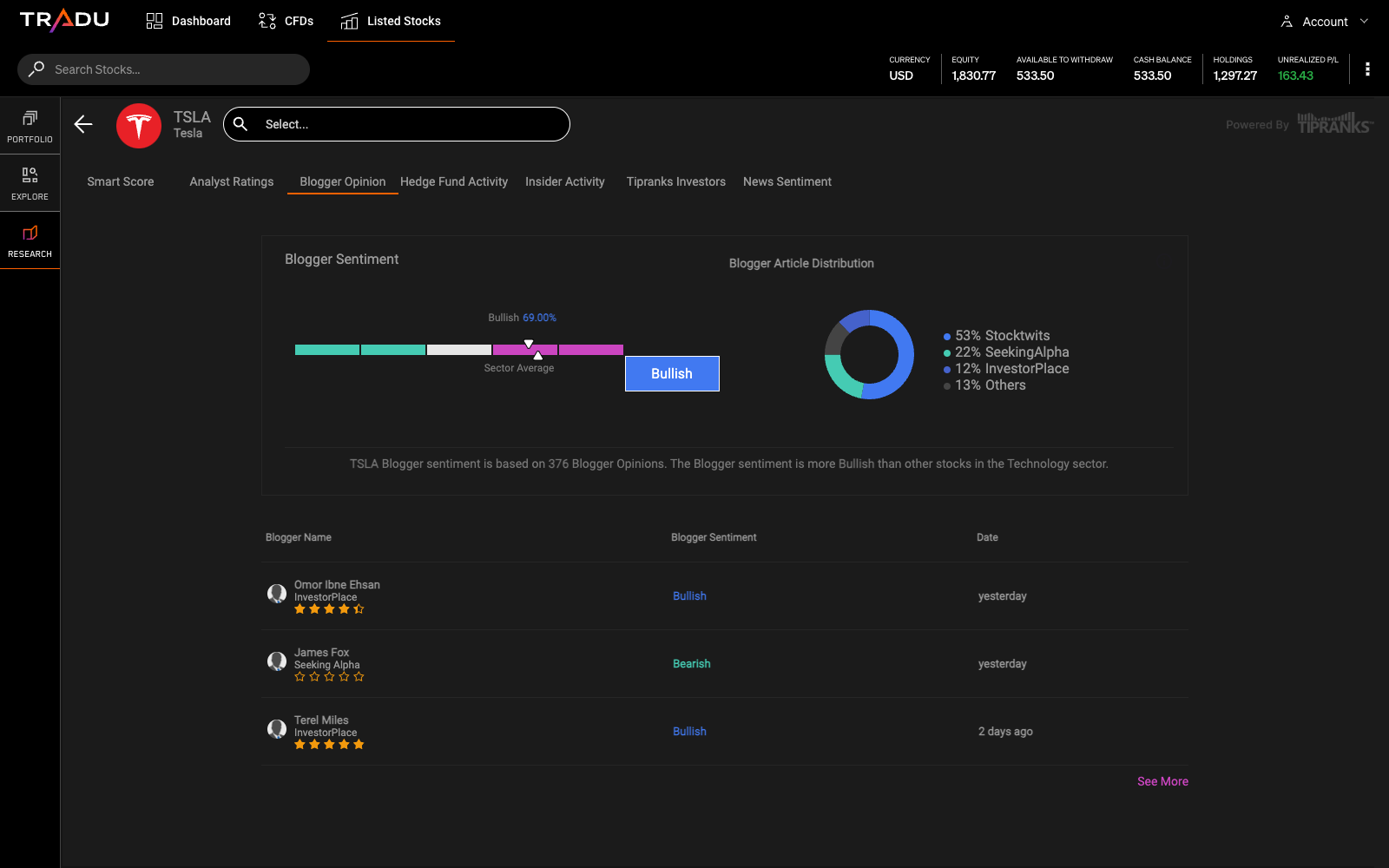The height and width of the screenshot is (868, 1389).
Task: Open blogger James Fox
Action: [321, 653]
